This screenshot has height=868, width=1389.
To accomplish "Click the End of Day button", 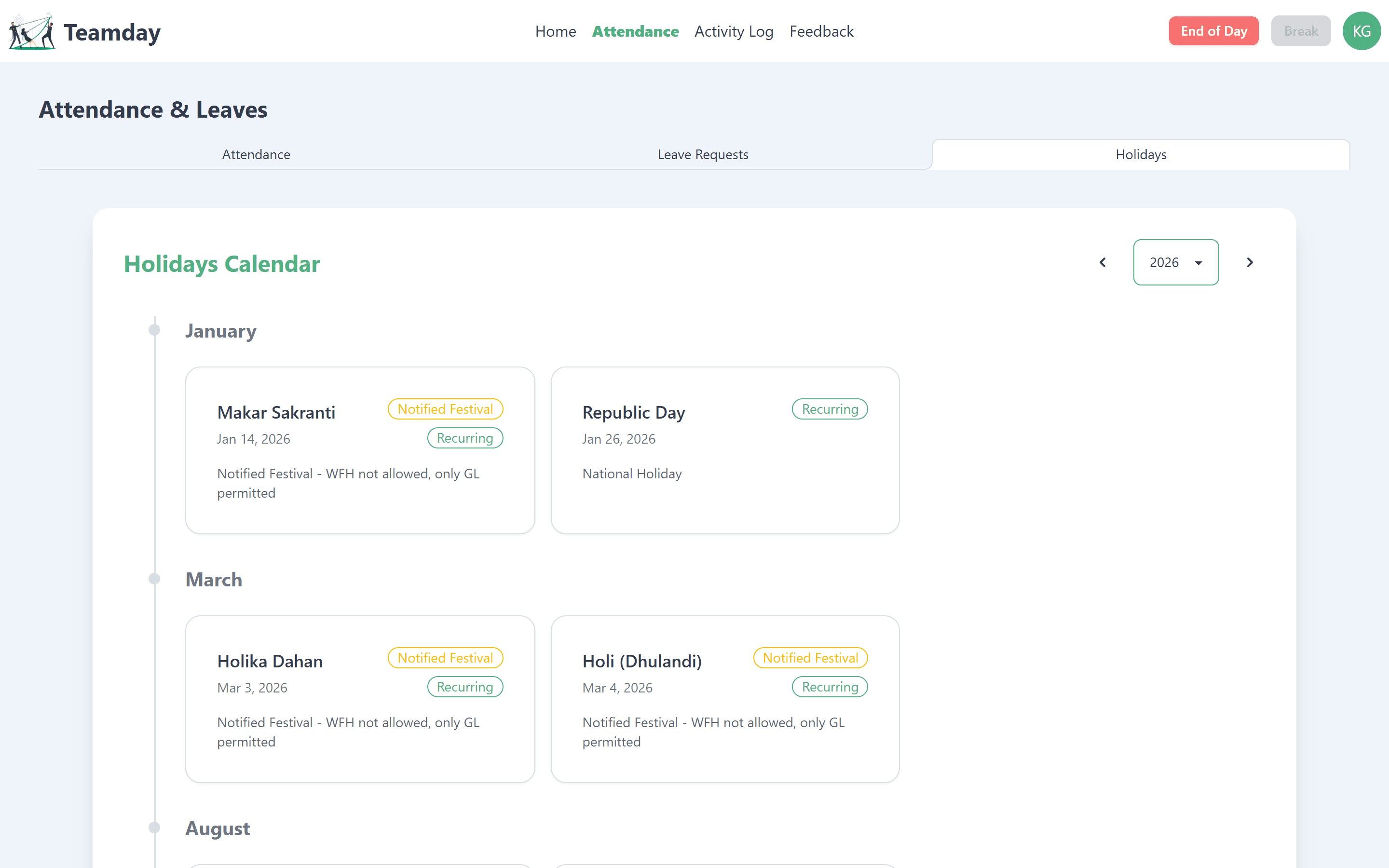I will tap(1213, 31).
